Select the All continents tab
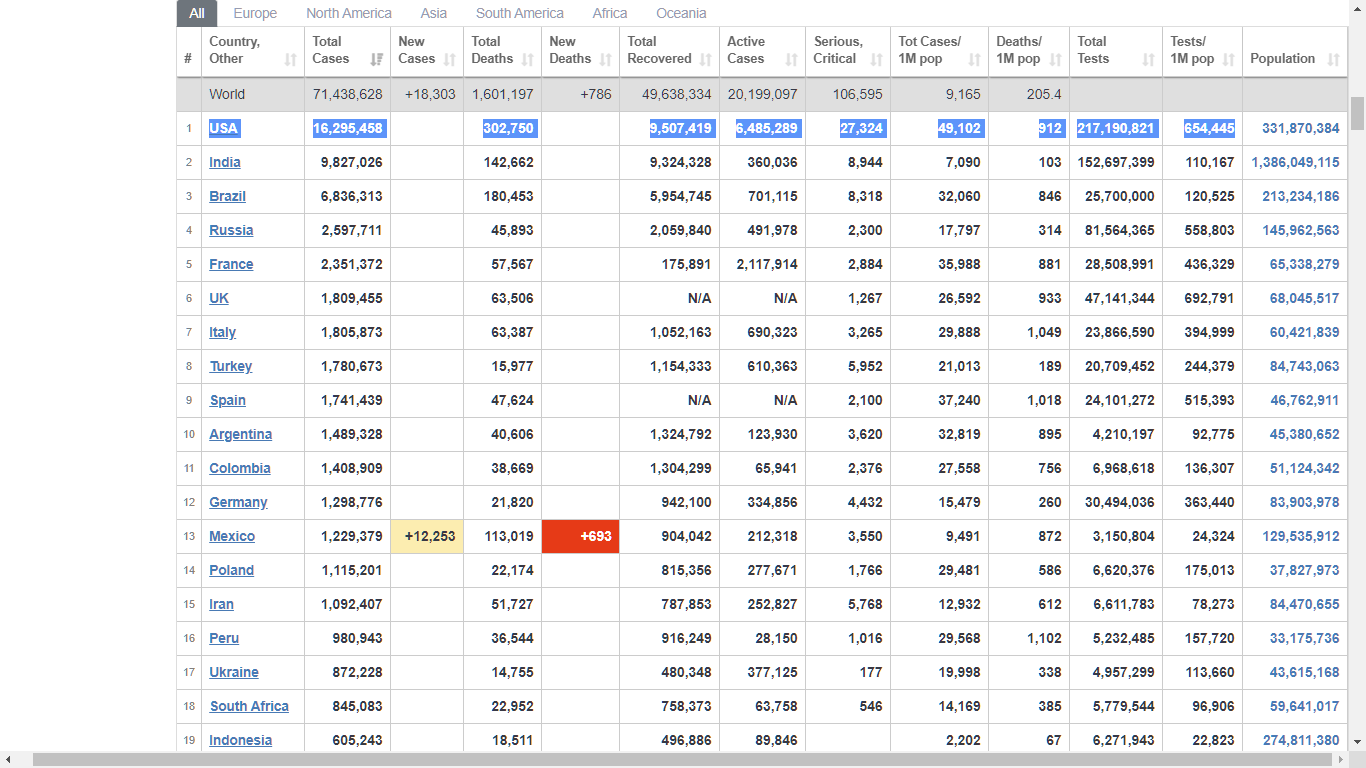The image size is (1366, 768). 197,13
